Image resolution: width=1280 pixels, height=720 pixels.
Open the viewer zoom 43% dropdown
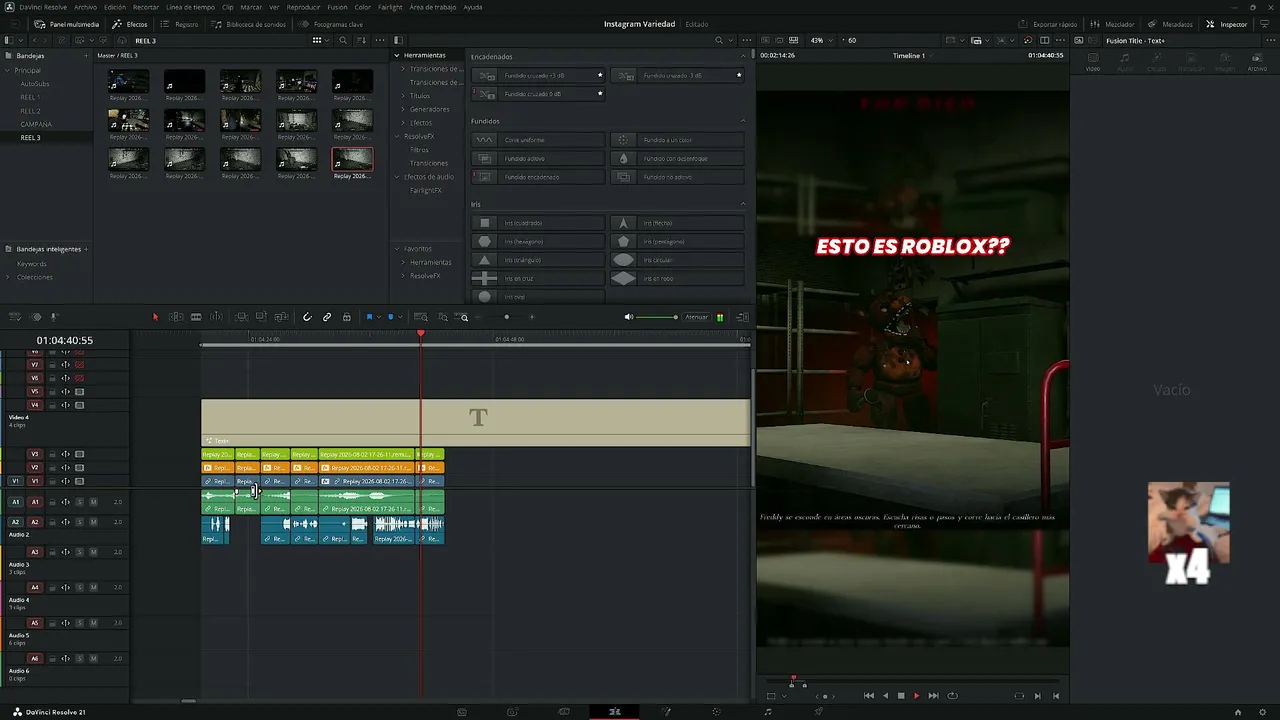[821, 40]
